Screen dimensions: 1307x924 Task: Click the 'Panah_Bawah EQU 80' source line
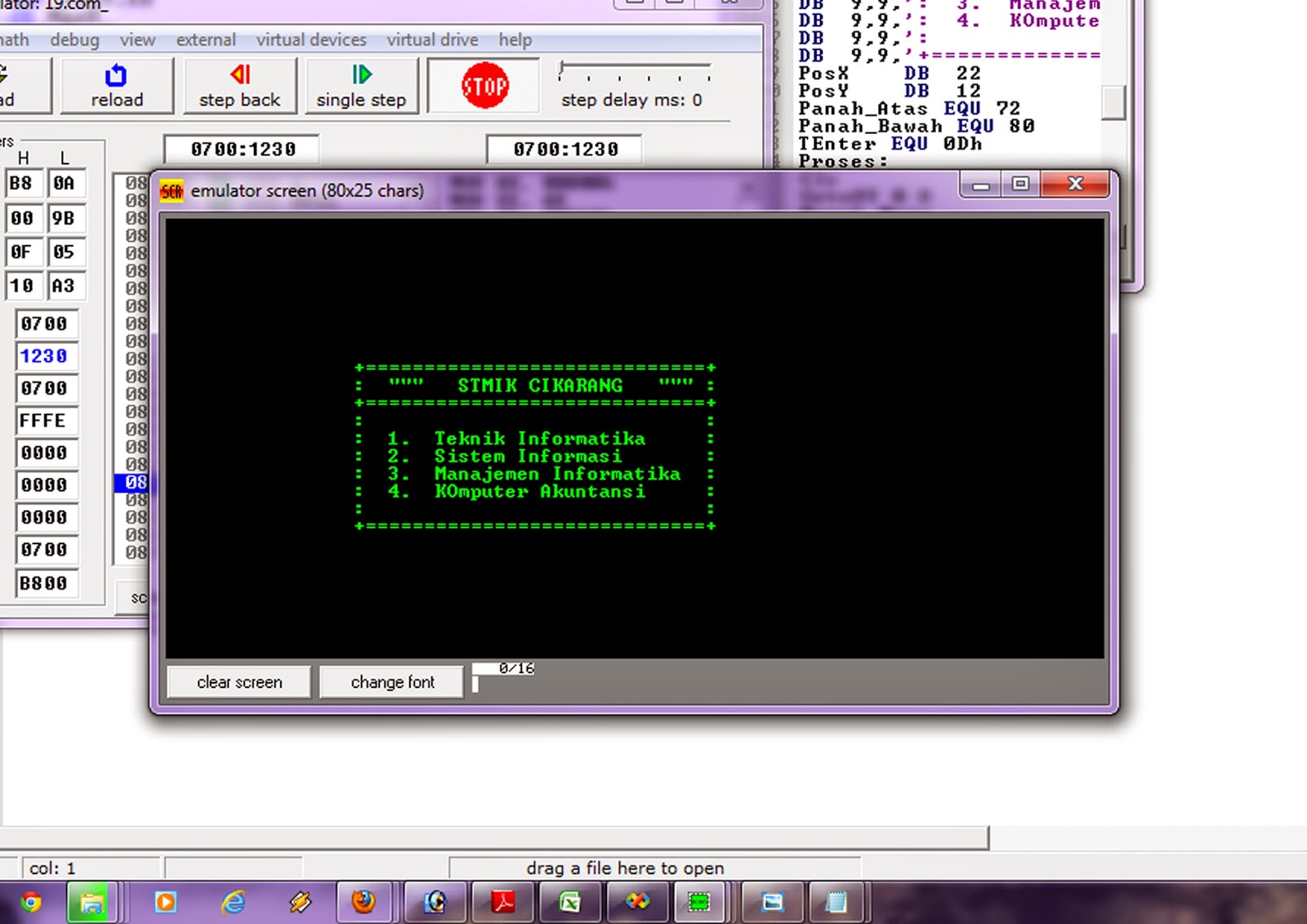click(x=917, y=127)
